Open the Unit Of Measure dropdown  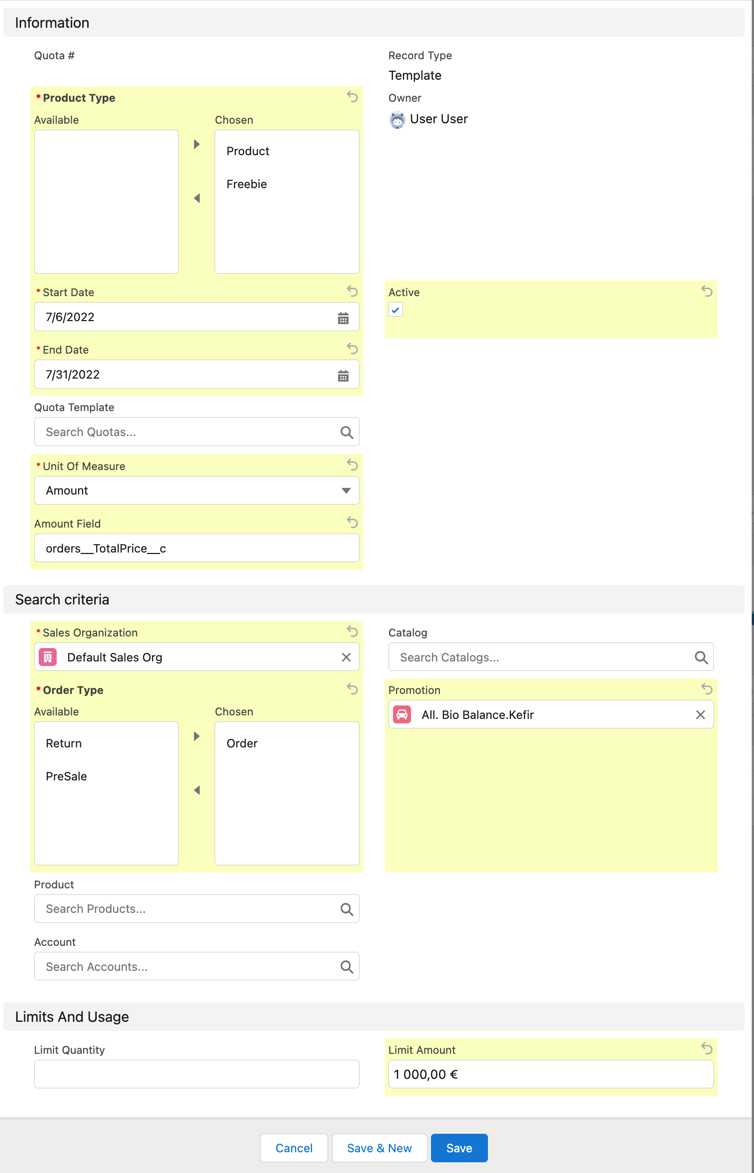(345, 490)
